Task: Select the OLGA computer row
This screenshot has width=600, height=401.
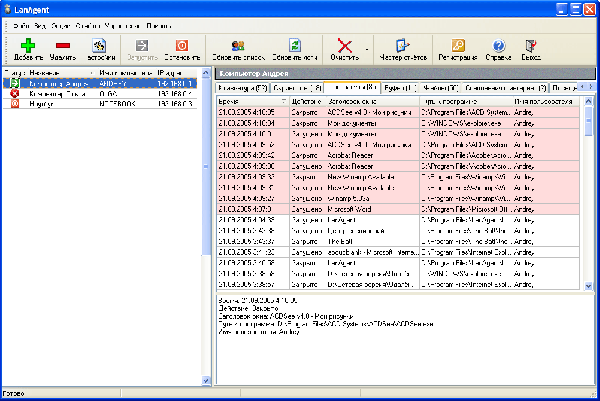Action: pyautogui.click(x=108, y=93)
